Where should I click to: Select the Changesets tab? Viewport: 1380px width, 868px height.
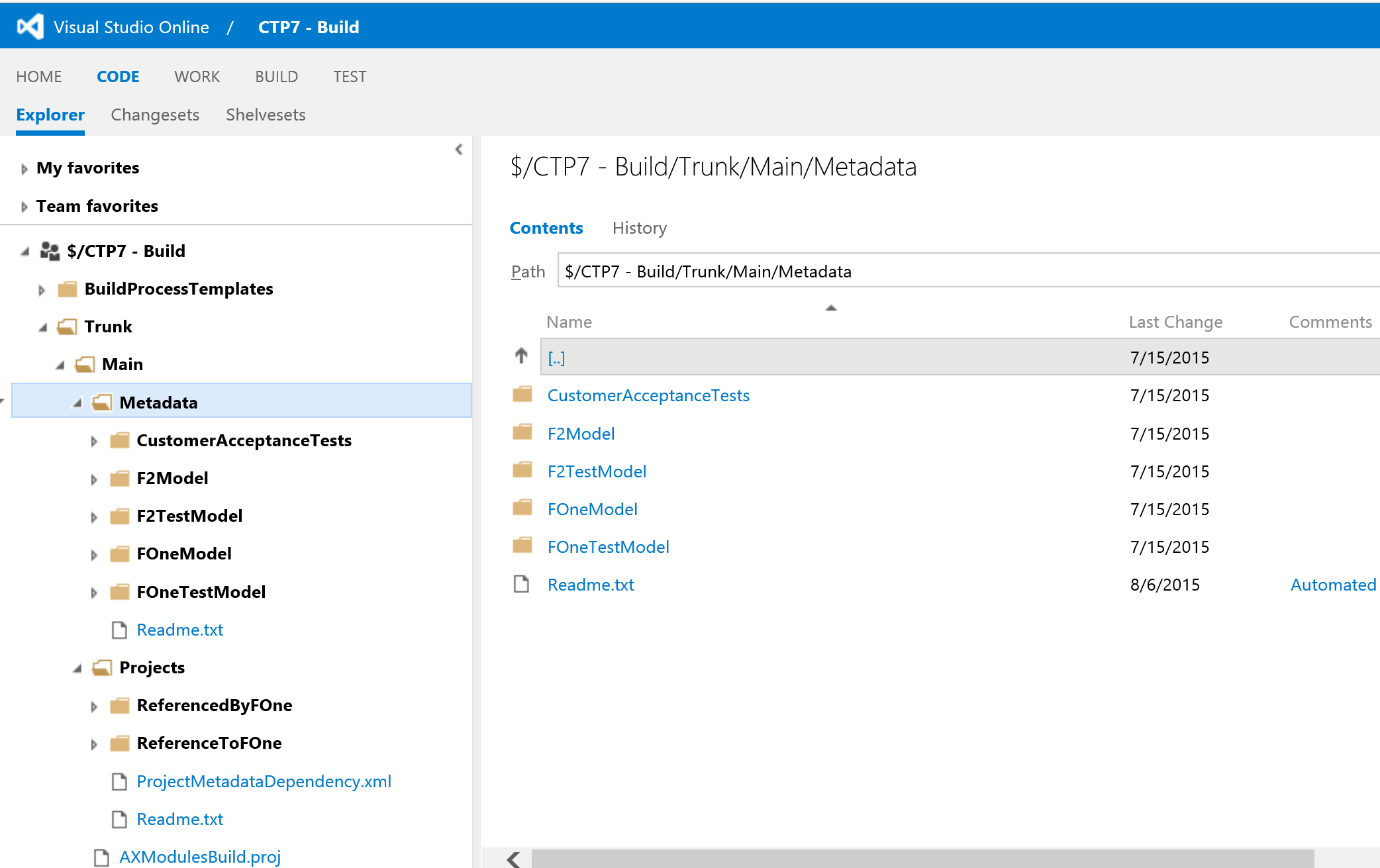(156, 114)
